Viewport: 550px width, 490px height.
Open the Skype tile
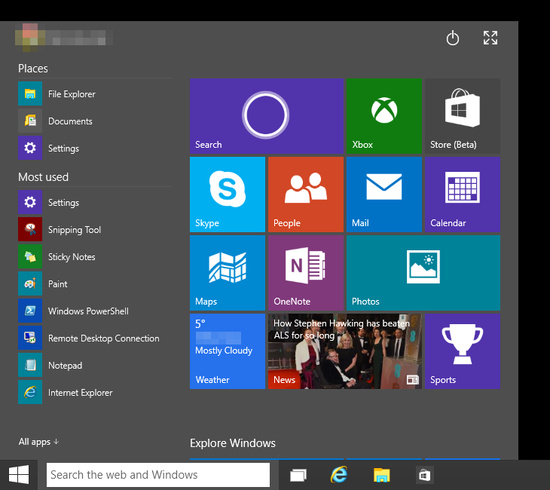(227, 194)
